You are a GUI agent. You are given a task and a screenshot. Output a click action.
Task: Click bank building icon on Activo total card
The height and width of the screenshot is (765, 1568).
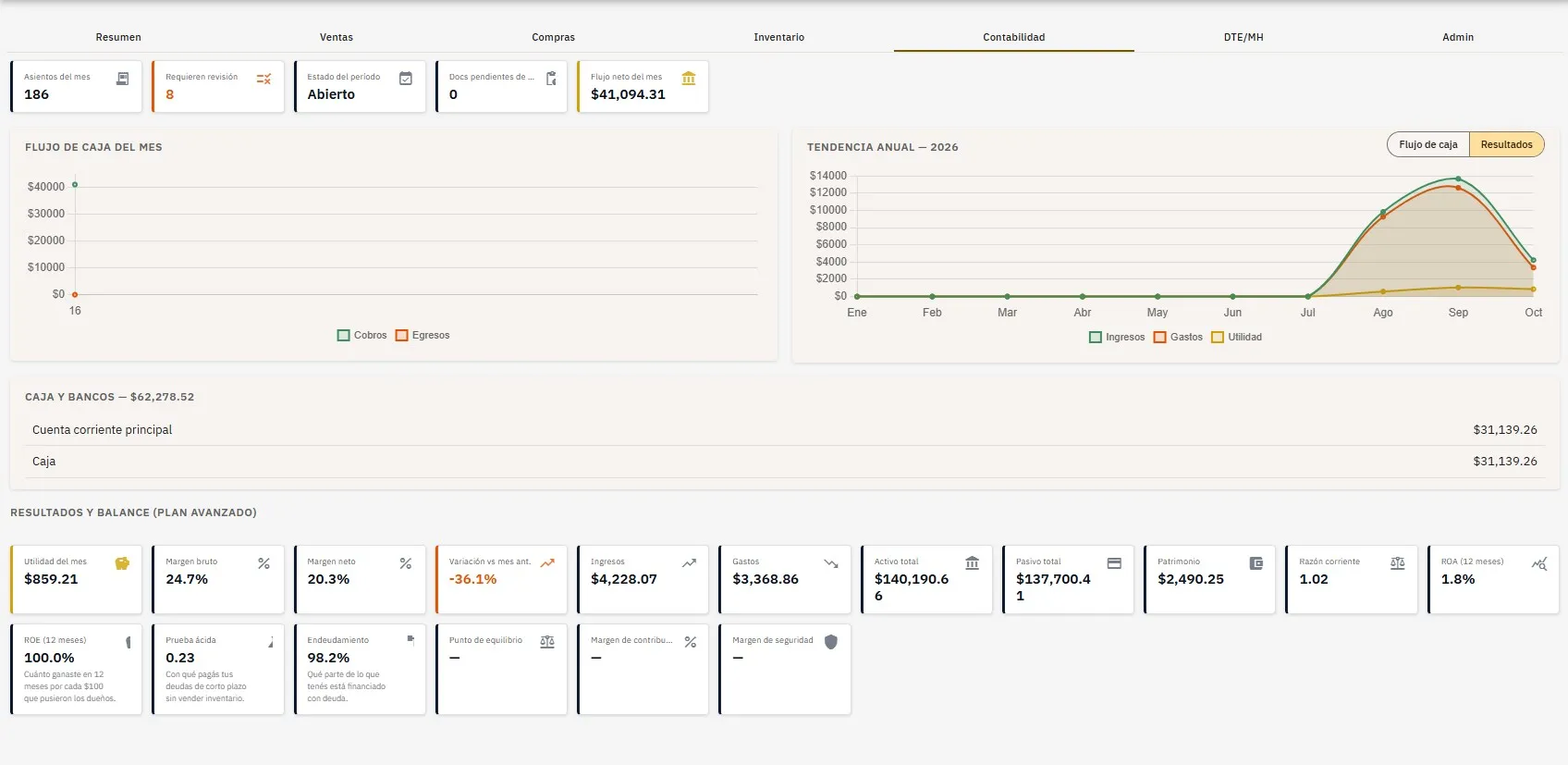pyautogui.click(x=972, y=563)
